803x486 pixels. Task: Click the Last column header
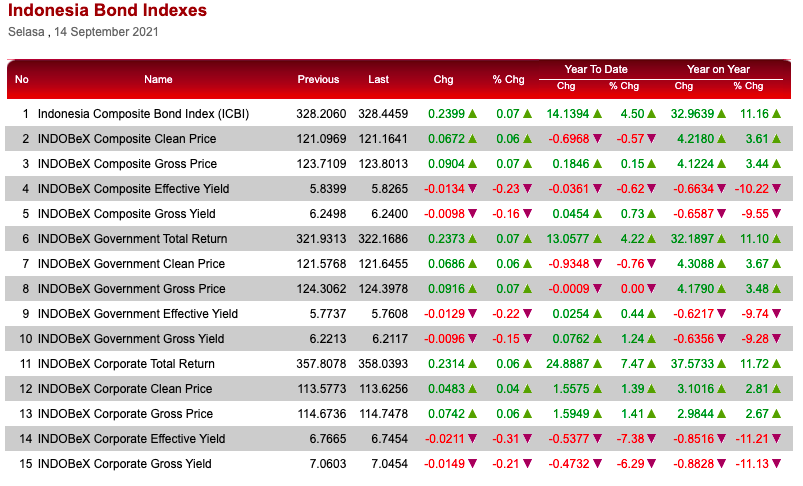tap(378, 79)
